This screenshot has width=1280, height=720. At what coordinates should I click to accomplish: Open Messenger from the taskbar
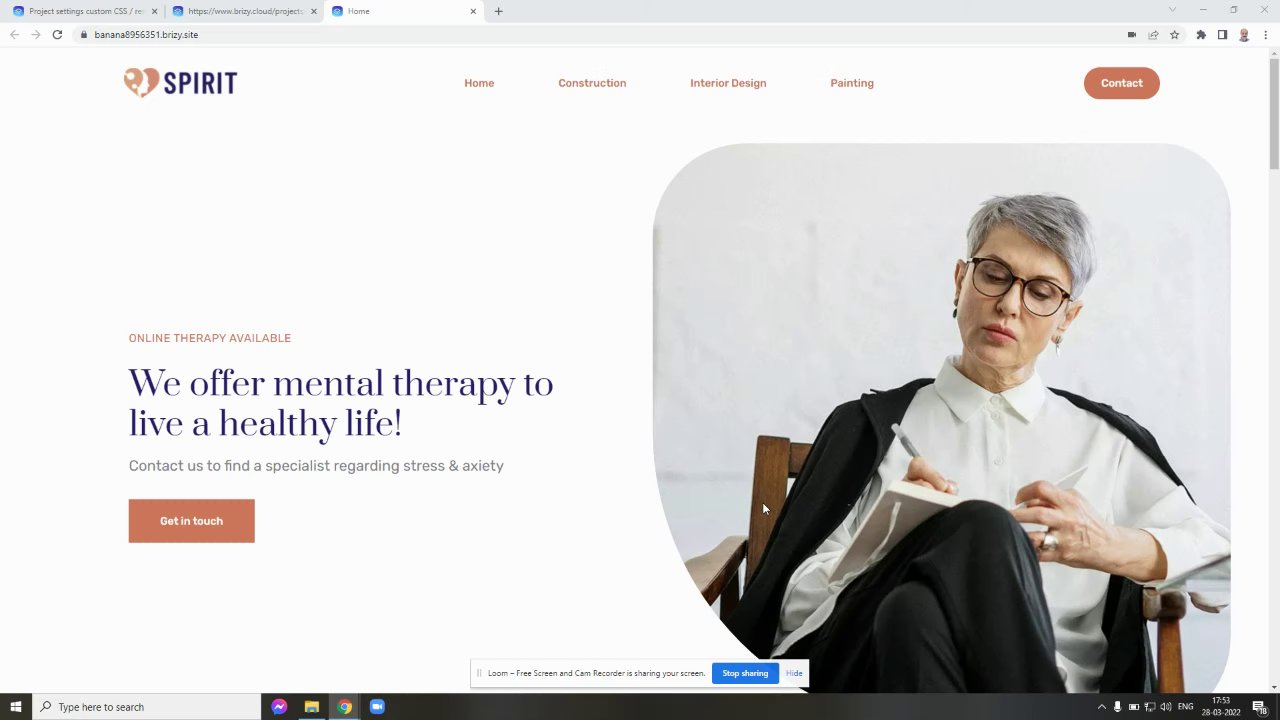[279, 707]
